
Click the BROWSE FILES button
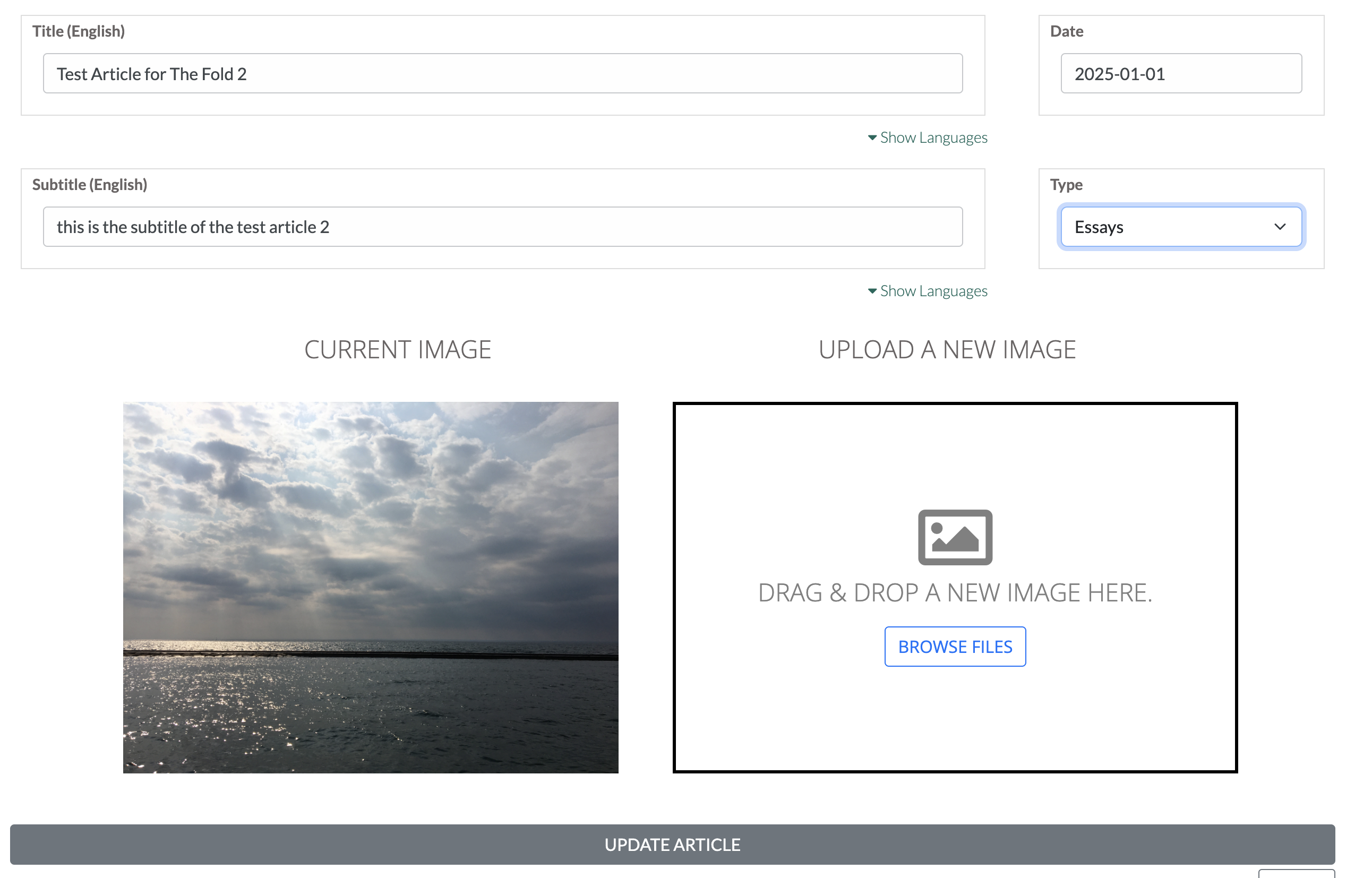point(955,646)
